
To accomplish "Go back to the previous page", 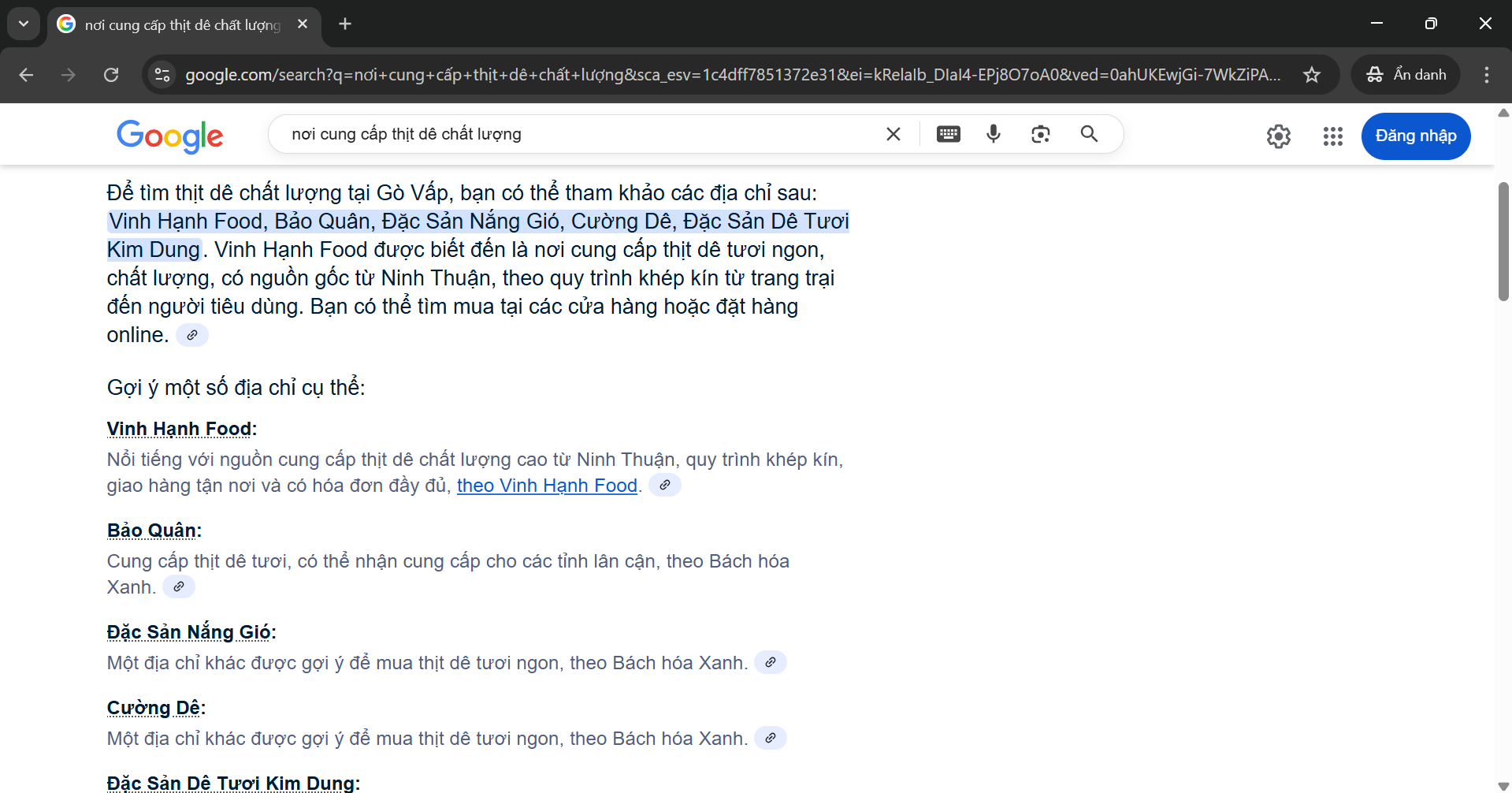I will (x=26, y=75).
